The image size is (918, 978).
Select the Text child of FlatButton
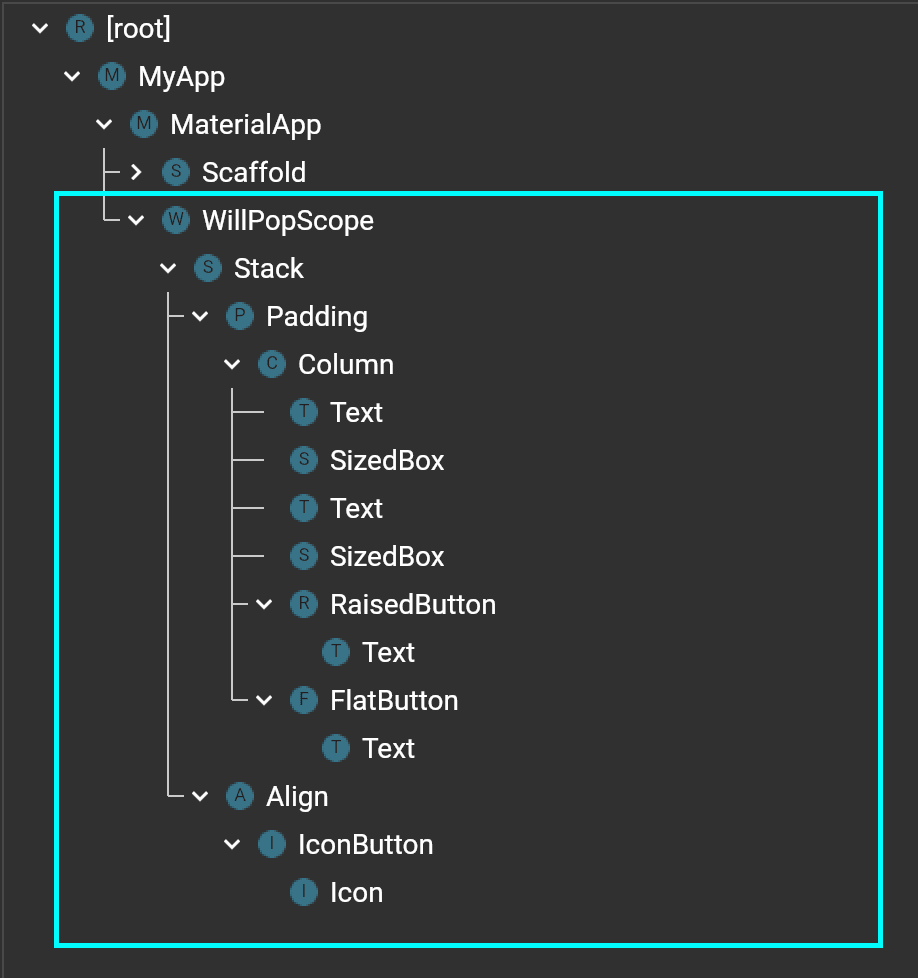click(x=388, y=748)
